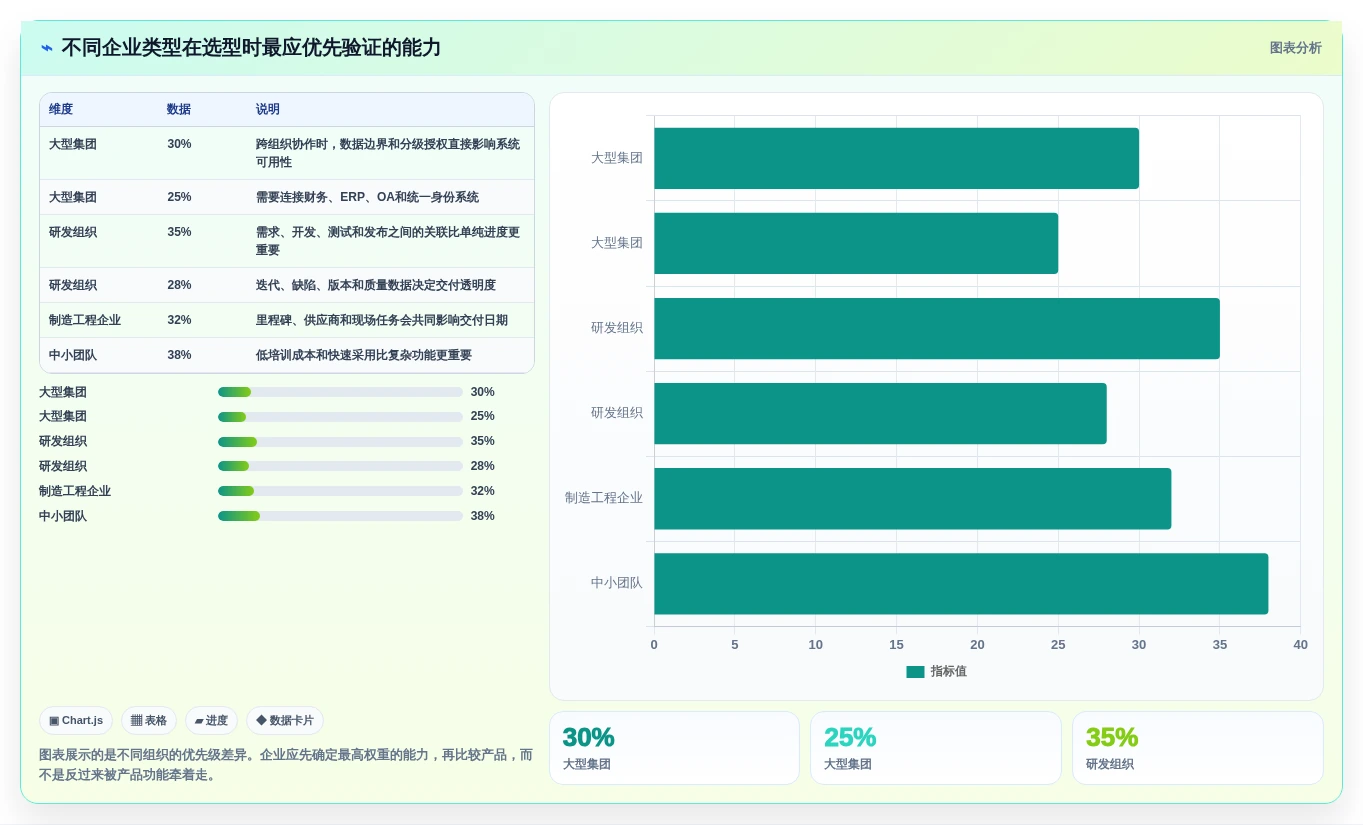
Task: Click the chart bar ending at 35
Action: point(937,328)
